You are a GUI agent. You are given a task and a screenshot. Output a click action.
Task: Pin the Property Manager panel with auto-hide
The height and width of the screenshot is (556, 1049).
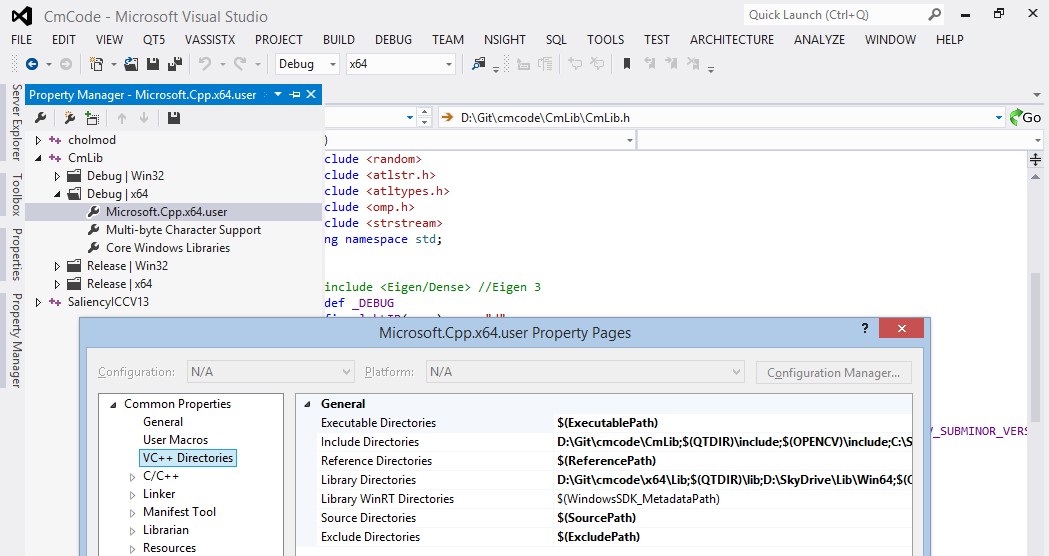295,95
